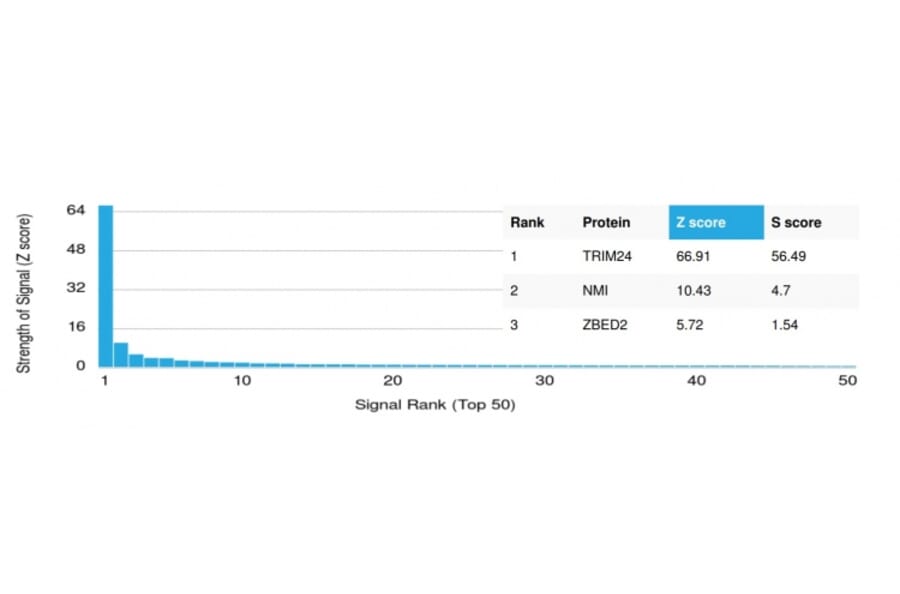This screenshot has height=594, width=900.
Task: Click the S score value 56.49
Action: [789, 256]
